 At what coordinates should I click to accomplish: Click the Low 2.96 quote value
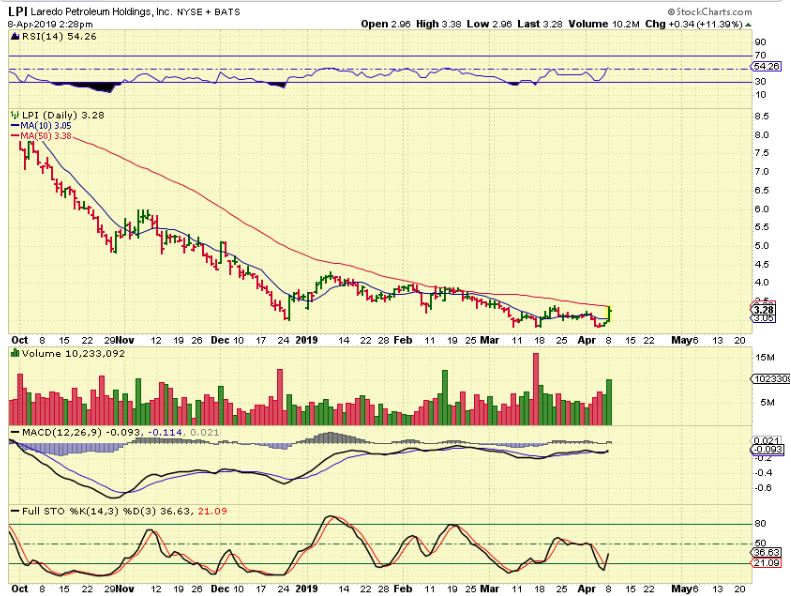489,24
